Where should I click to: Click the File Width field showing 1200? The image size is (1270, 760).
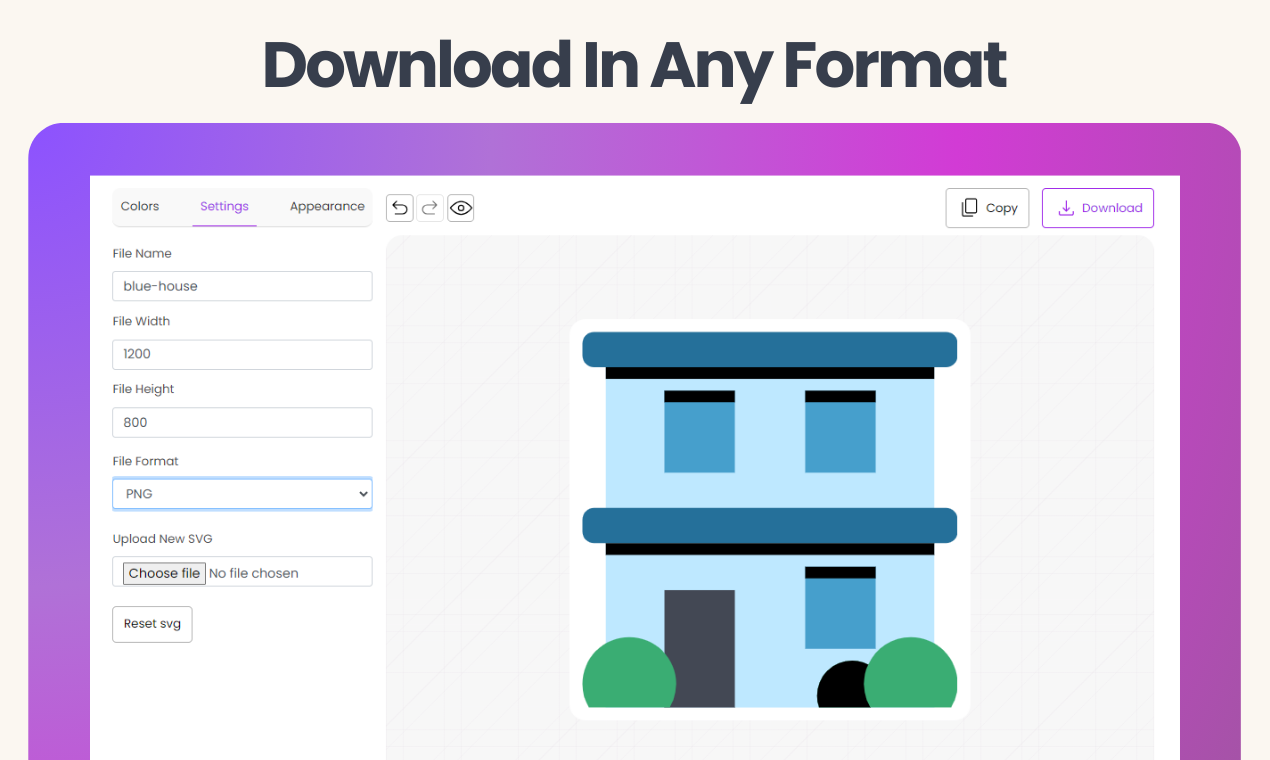click(242, 354)
